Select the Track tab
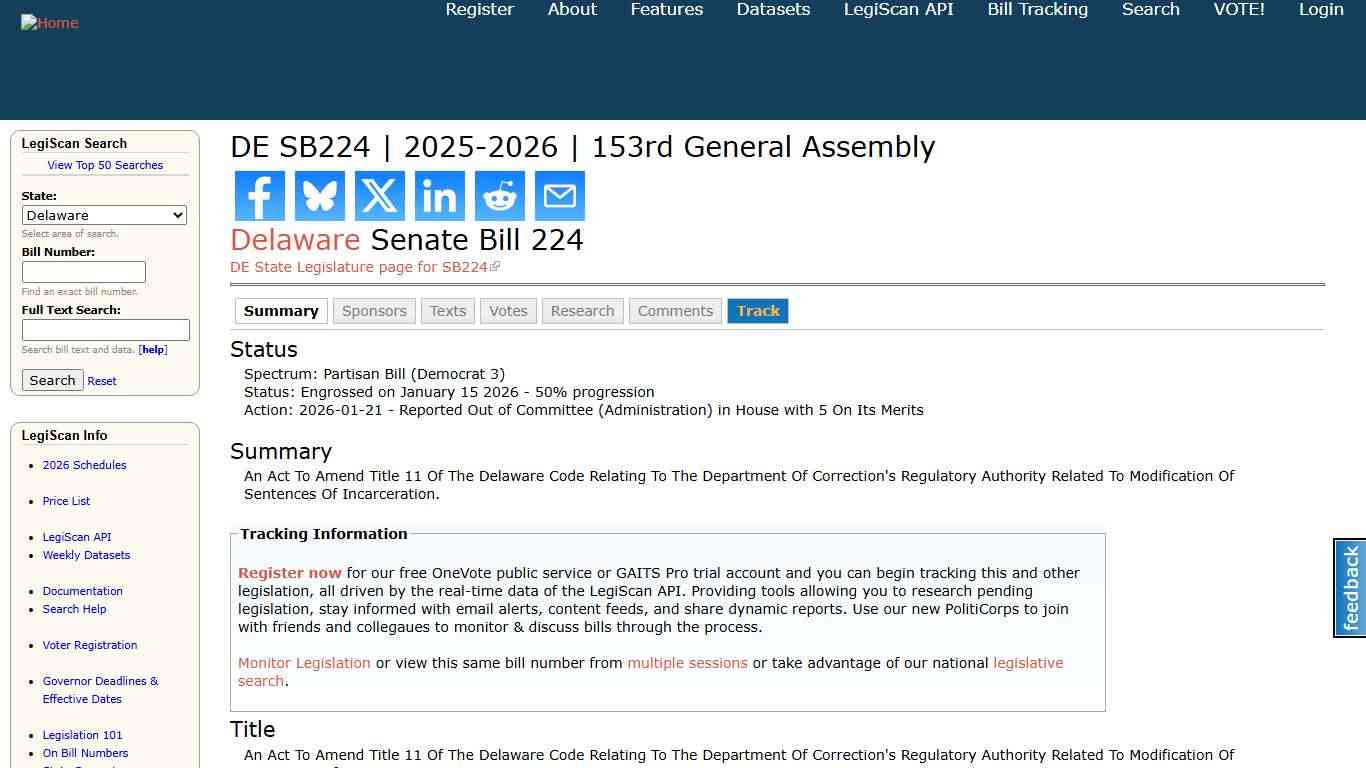 click(758, 311)
